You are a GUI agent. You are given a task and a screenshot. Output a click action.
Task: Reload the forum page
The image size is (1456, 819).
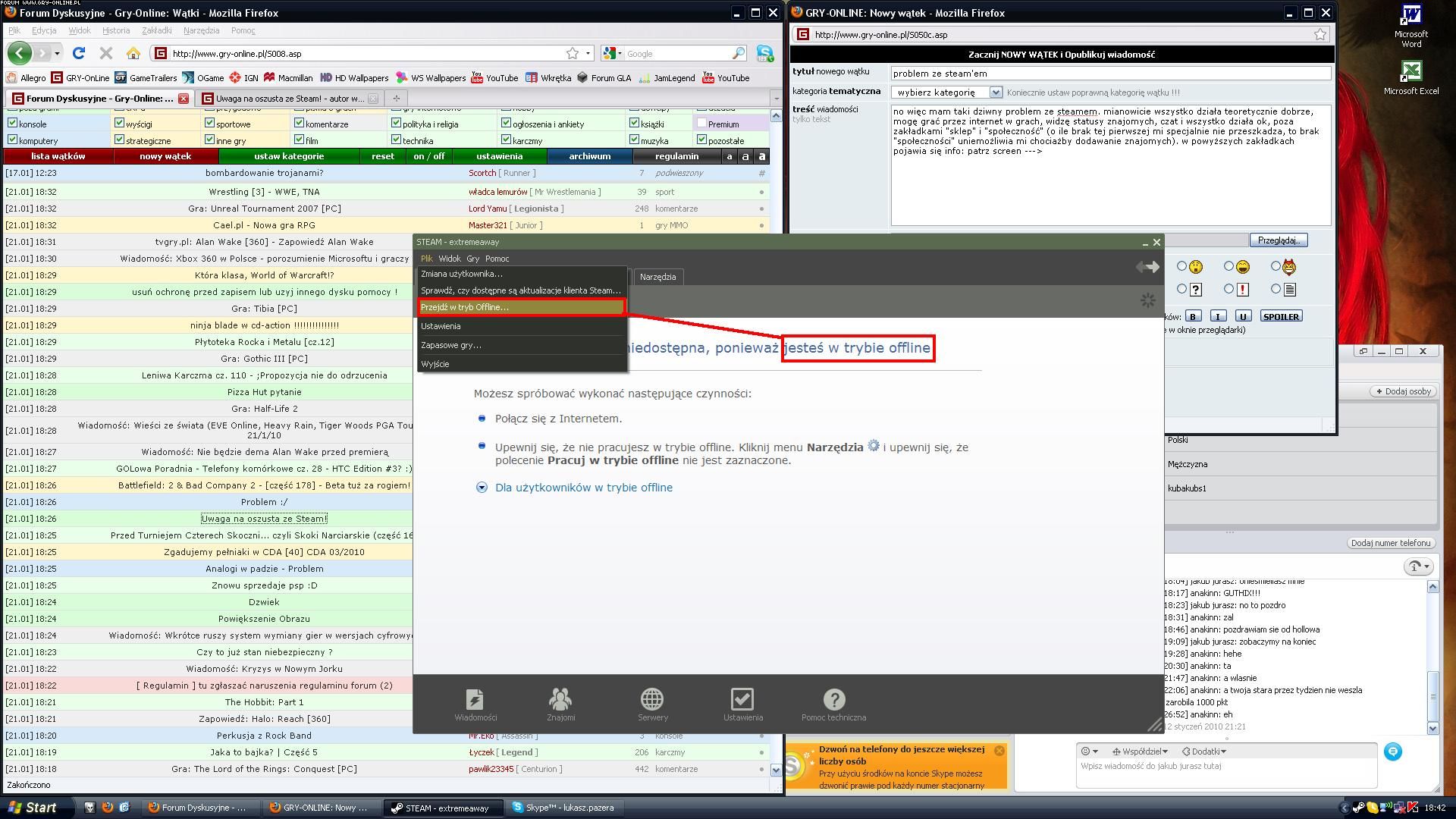pyautogui.click(x=78, y=53)
